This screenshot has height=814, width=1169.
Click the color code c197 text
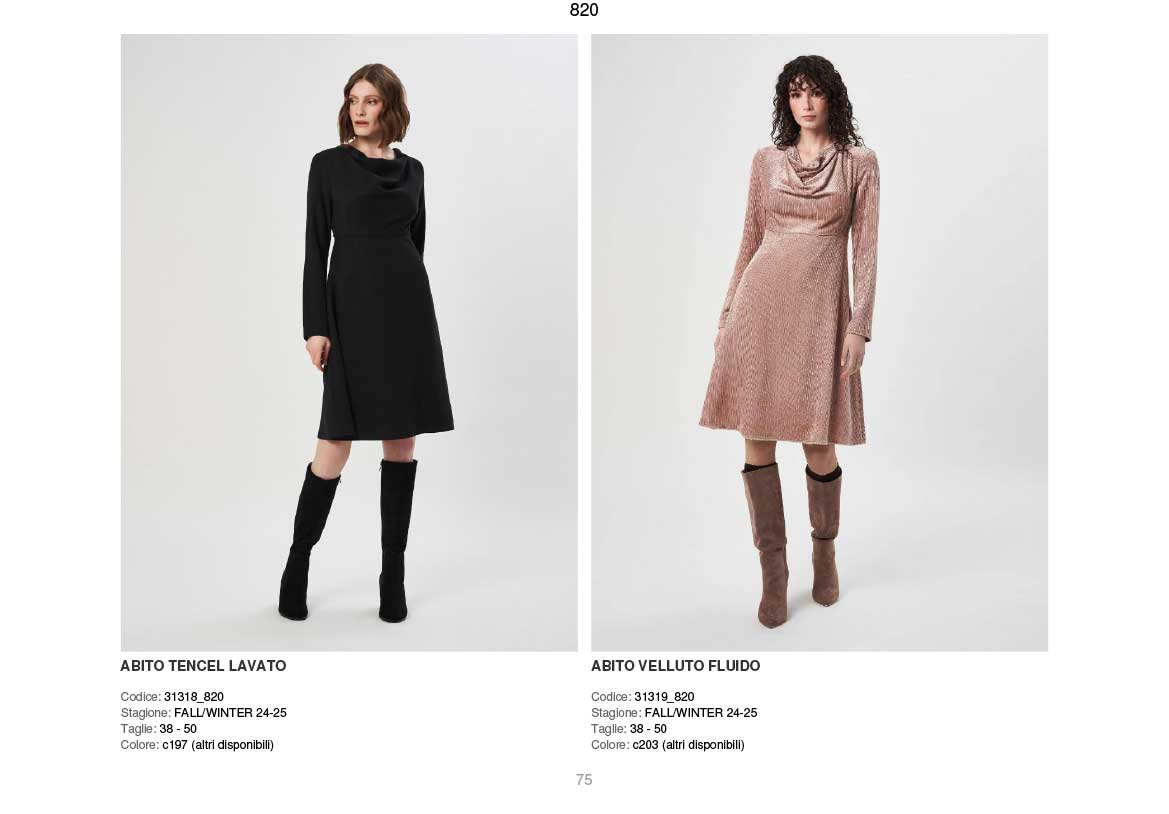click(x=175, y=745)
